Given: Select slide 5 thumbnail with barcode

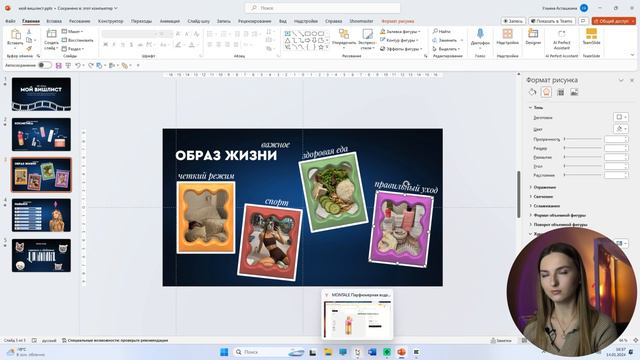Looking at the screenshot, I should tap(41, 256).
